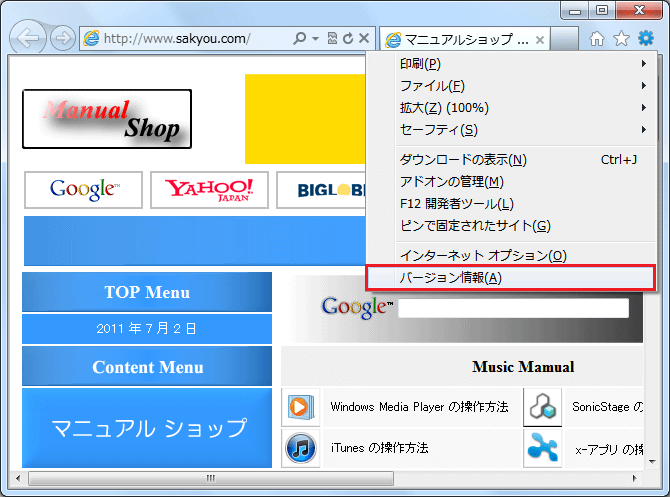This screenshot has width=670, height=497.
Task: Click the Windows Media Player icon
Action: click(299, 407)
